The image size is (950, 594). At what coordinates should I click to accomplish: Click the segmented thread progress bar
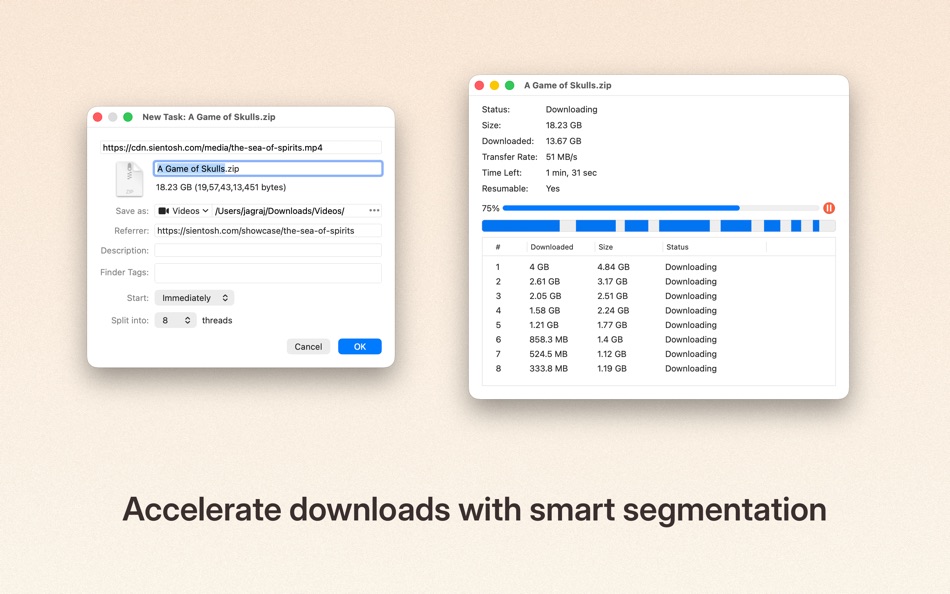click(659, 226)
